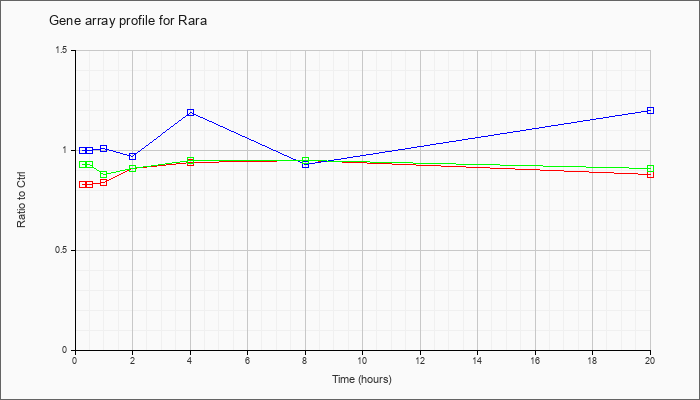Click the blue data point at 20 hours
700x400 pixels.
click(650, 110)
